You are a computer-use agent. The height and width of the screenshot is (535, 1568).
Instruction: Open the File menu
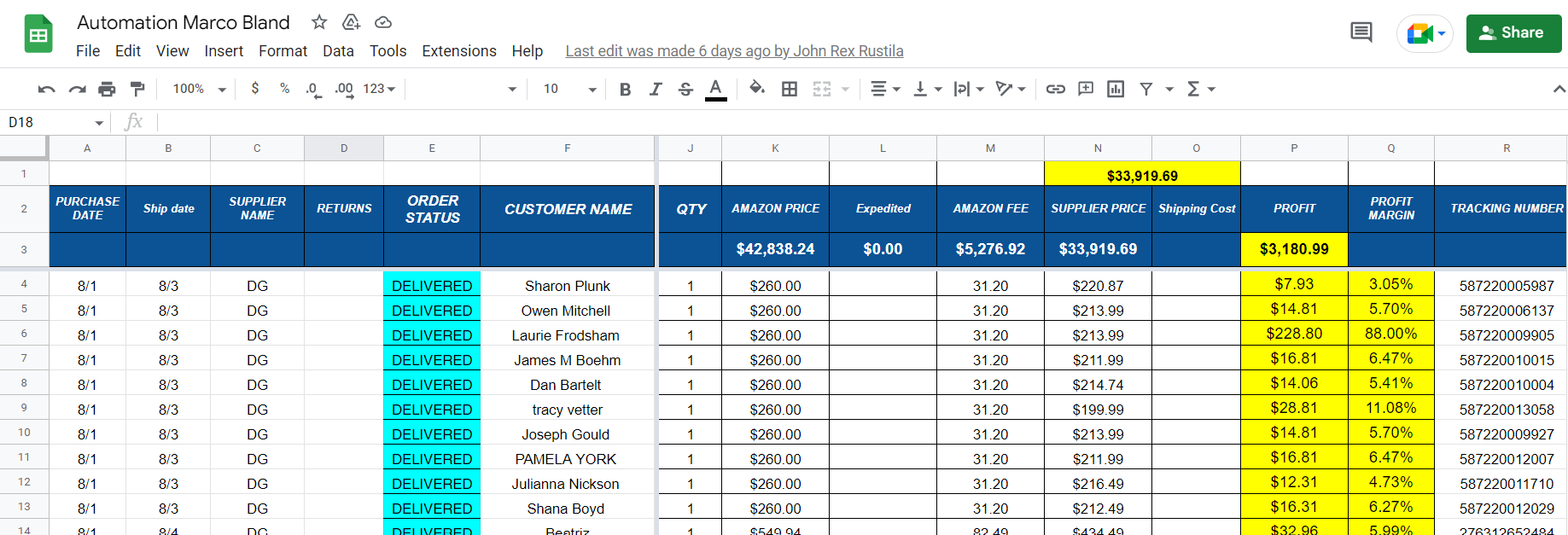[x=88, y=51]
